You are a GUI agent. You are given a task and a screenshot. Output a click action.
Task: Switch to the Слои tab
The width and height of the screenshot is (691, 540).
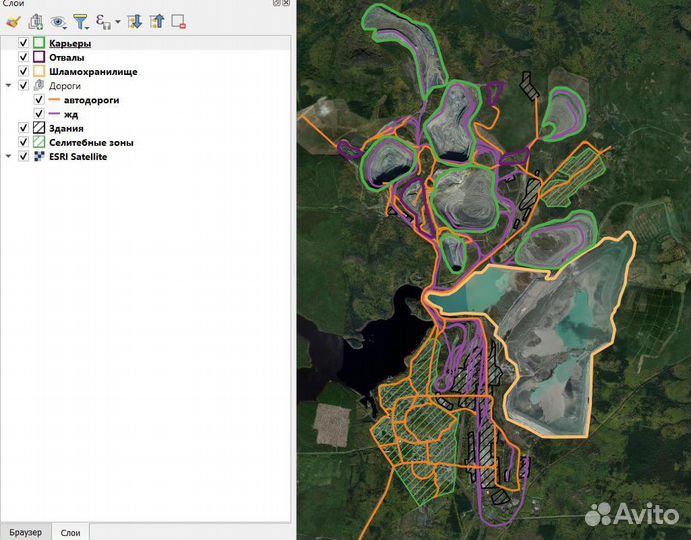point(71,533)
